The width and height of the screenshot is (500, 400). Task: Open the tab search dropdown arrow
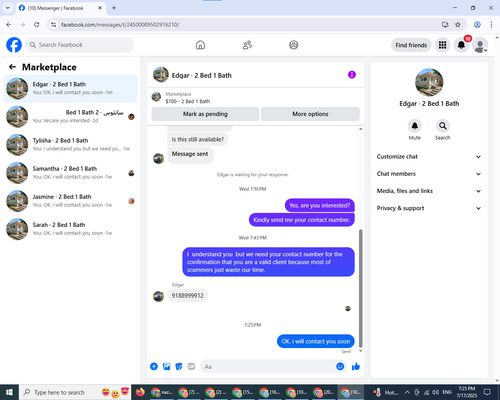8,8
